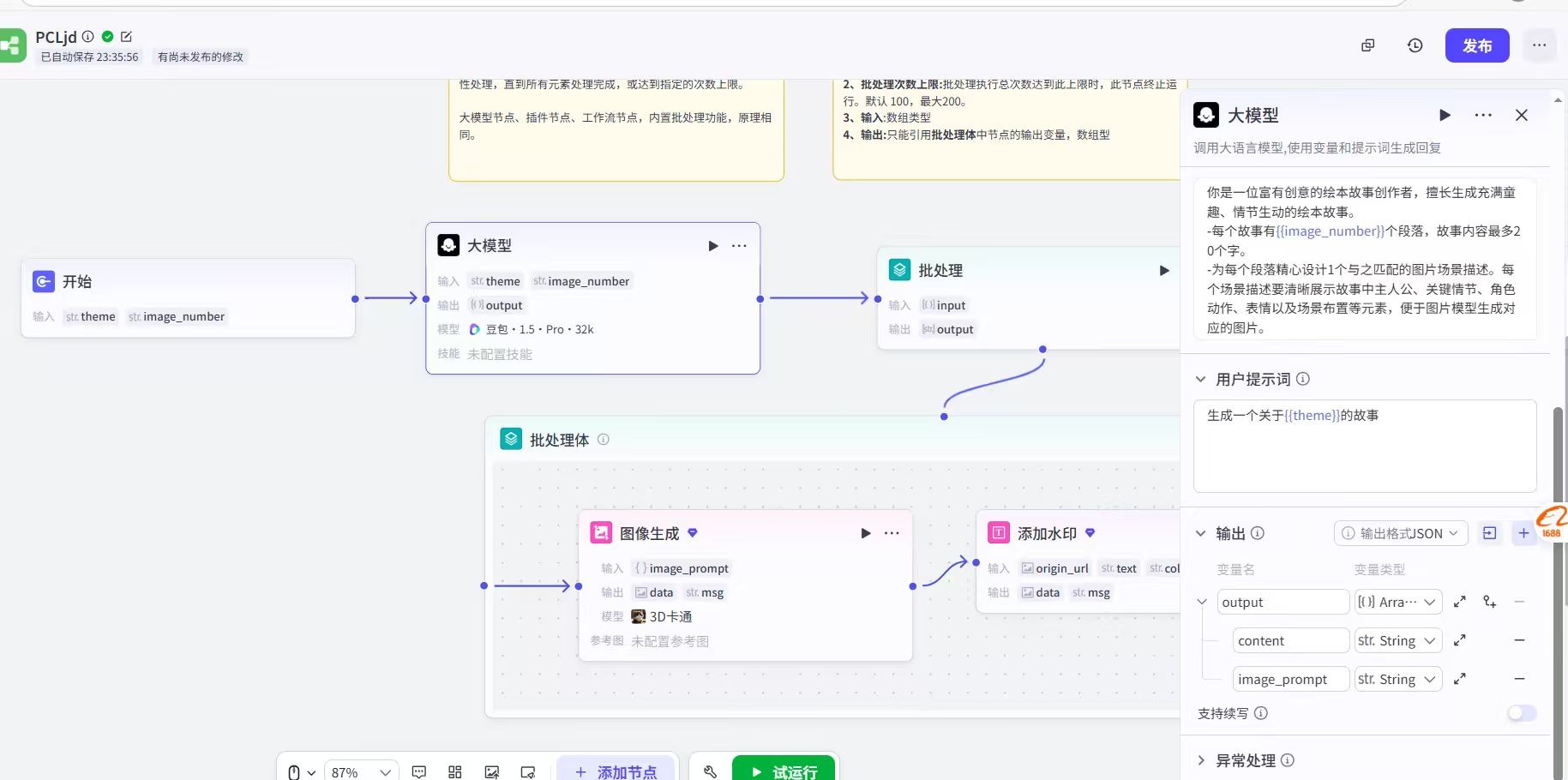Click the content variable name field

[1290, 640]
